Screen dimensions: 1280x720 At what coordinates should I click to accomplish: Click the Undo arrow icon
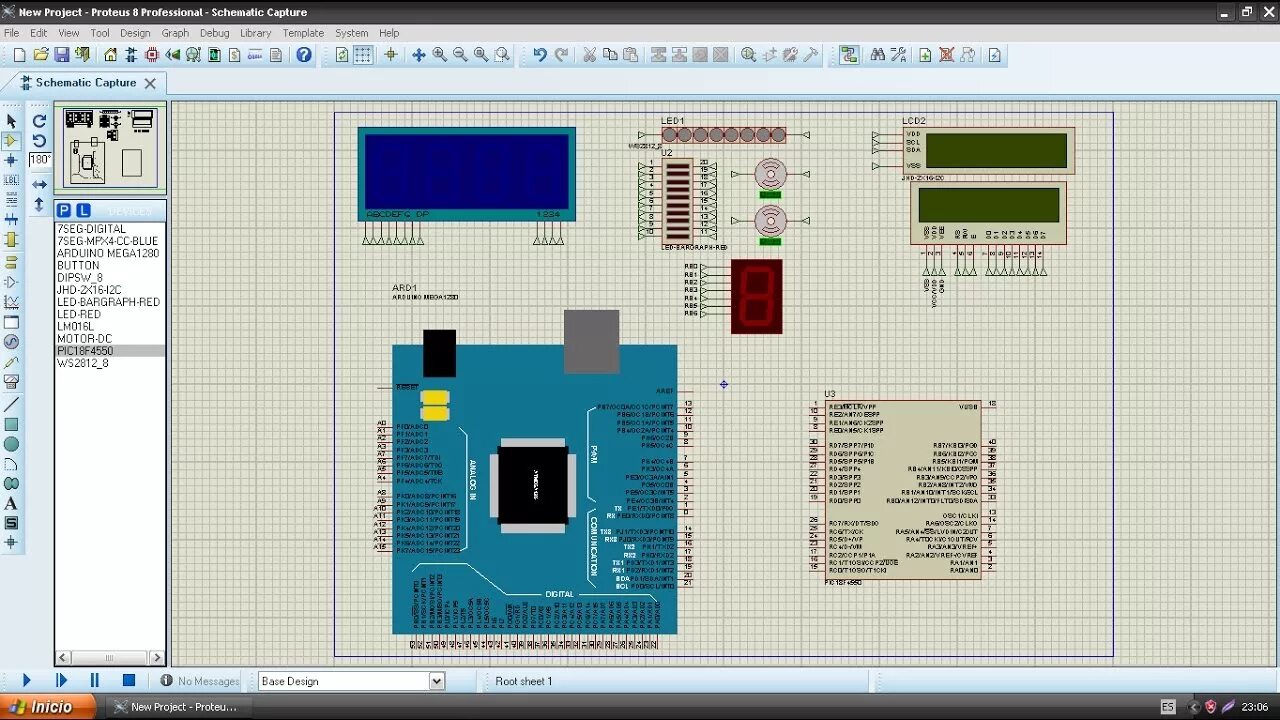(540, 55)
